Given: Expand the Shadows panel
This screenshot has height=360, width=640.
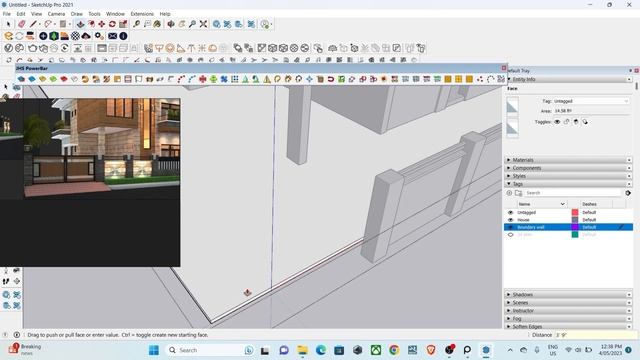Looking at the screenshot, I should click(x=569, y=294).
